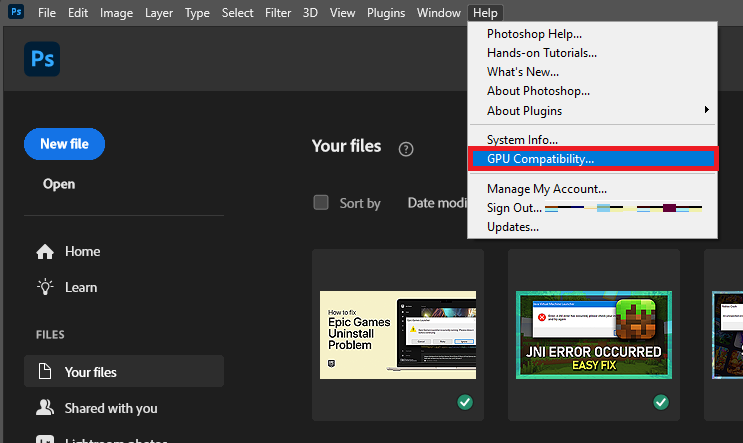
Task: Open the Filter menu in the menu bar
Action: [278, 13]
